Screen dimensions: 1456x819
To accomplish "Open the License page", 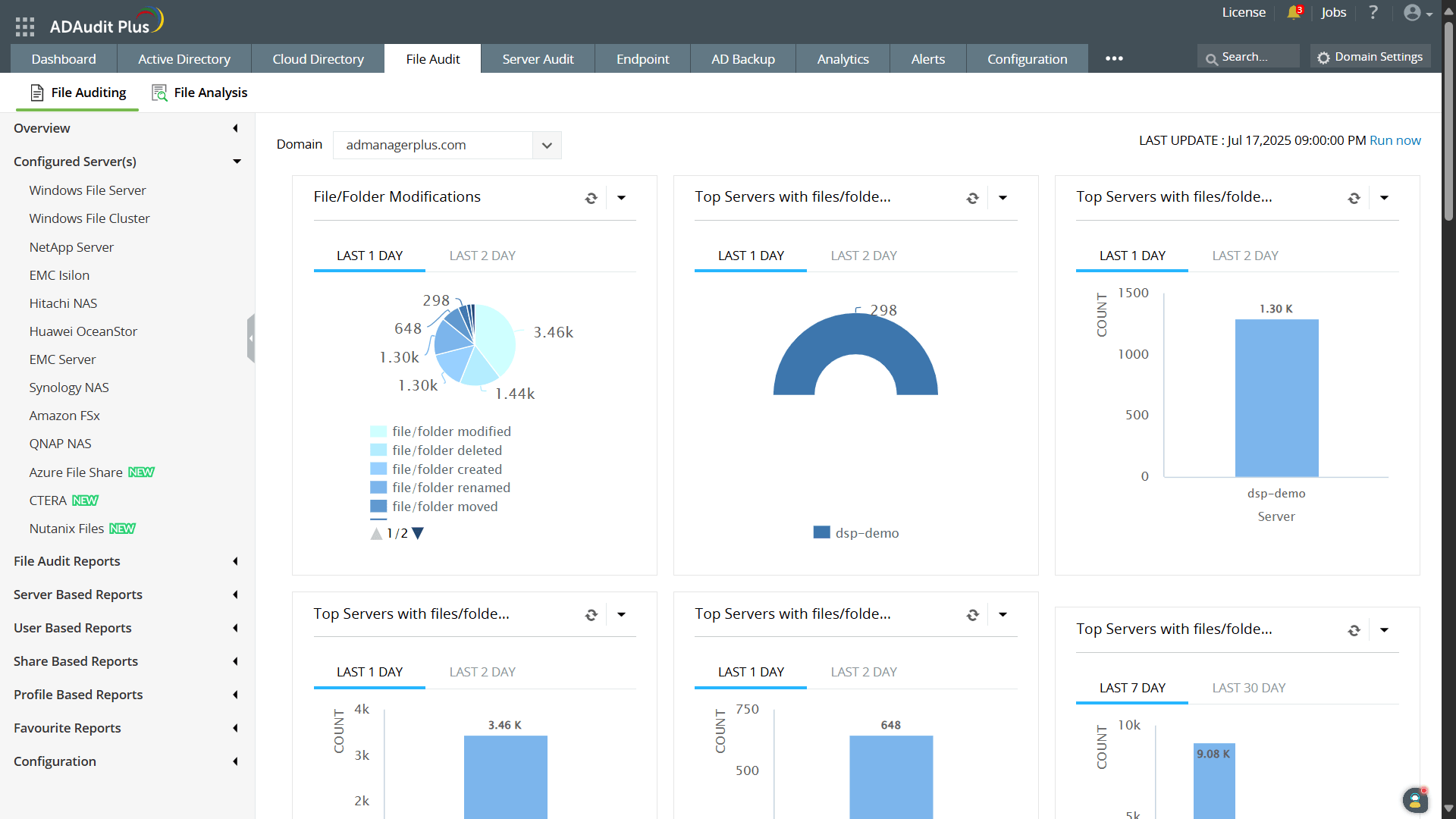I will click(1244, 12).
